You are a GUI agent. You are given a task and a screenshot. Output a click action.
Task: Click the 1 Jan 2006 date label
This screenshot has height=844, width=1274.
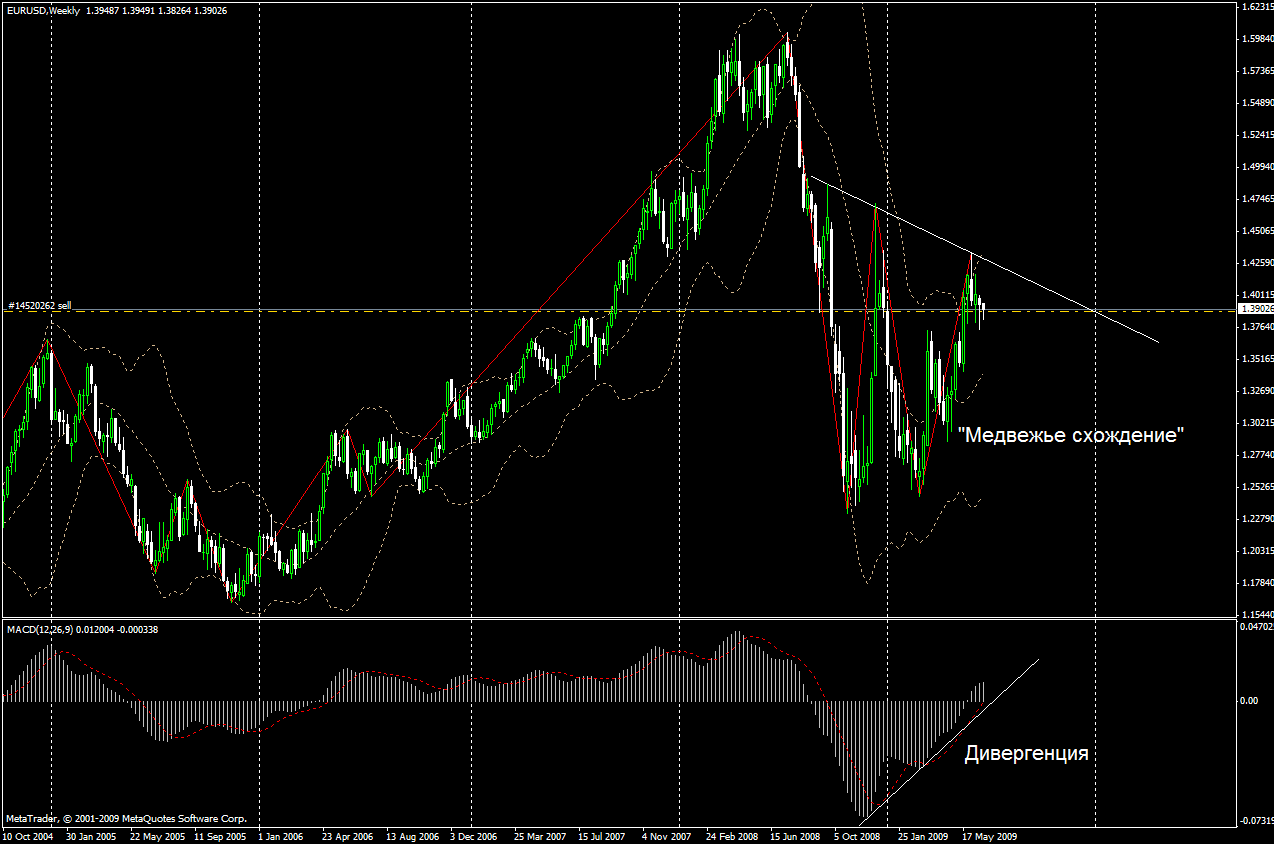point(280,836)
